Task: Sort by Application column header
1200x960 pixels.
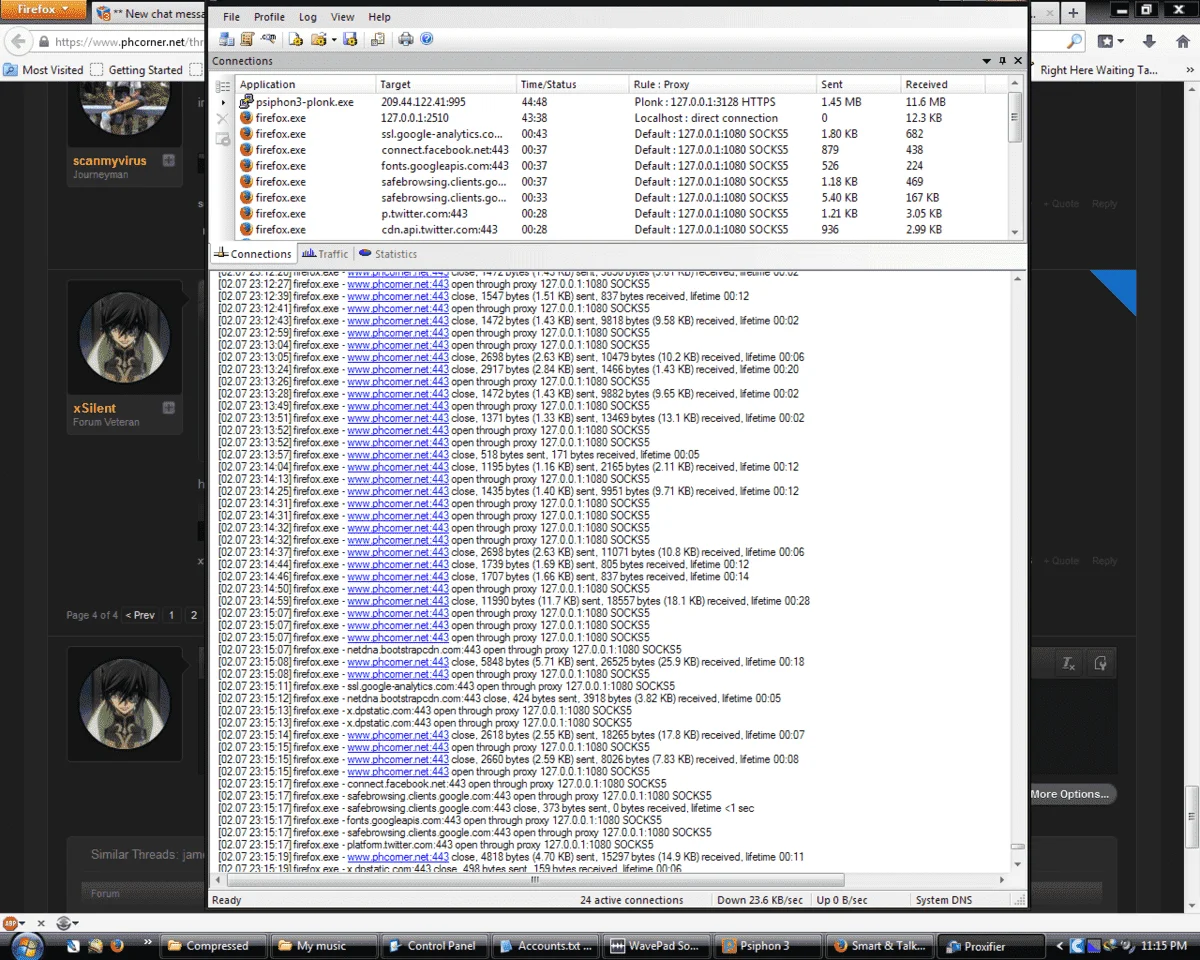Action: (x=305, y=85)
